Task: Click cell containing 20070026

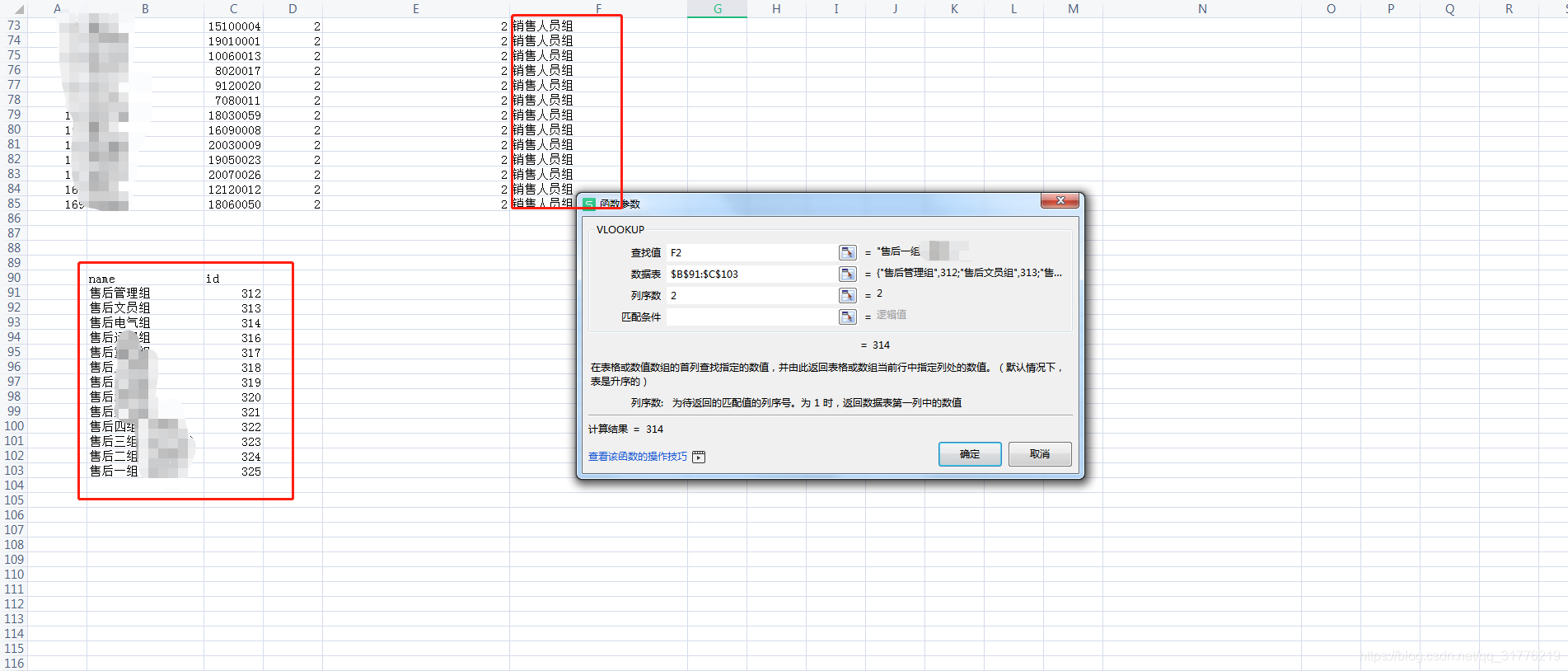Action: tap(233, 175)
